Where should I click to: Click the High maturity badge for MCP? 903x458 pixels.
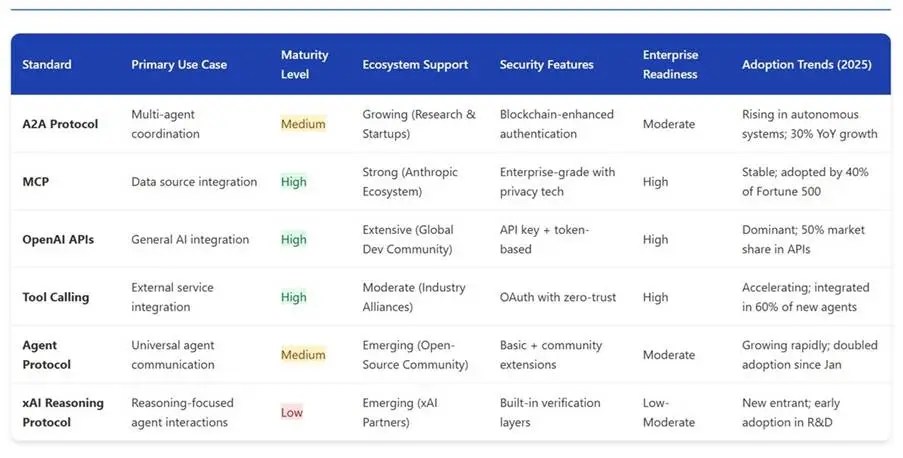tap(294, 182)
